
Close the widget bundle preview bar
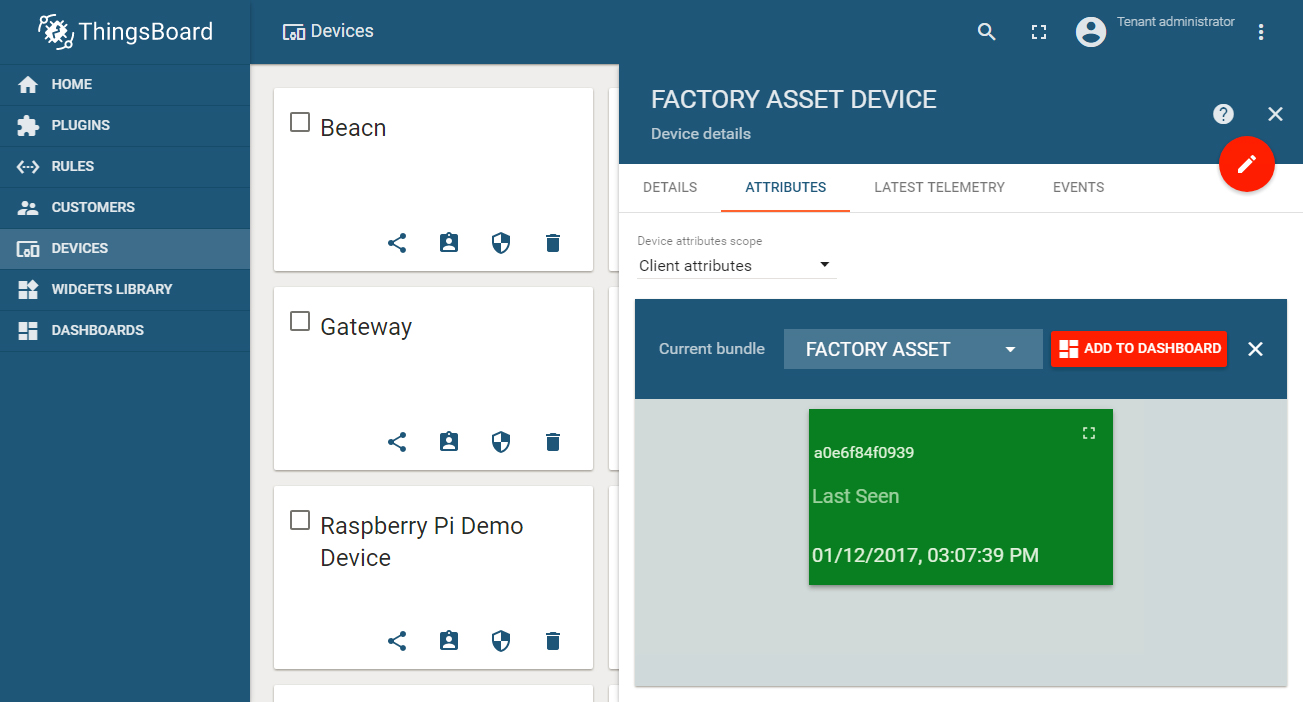[x=1256, y=349]
